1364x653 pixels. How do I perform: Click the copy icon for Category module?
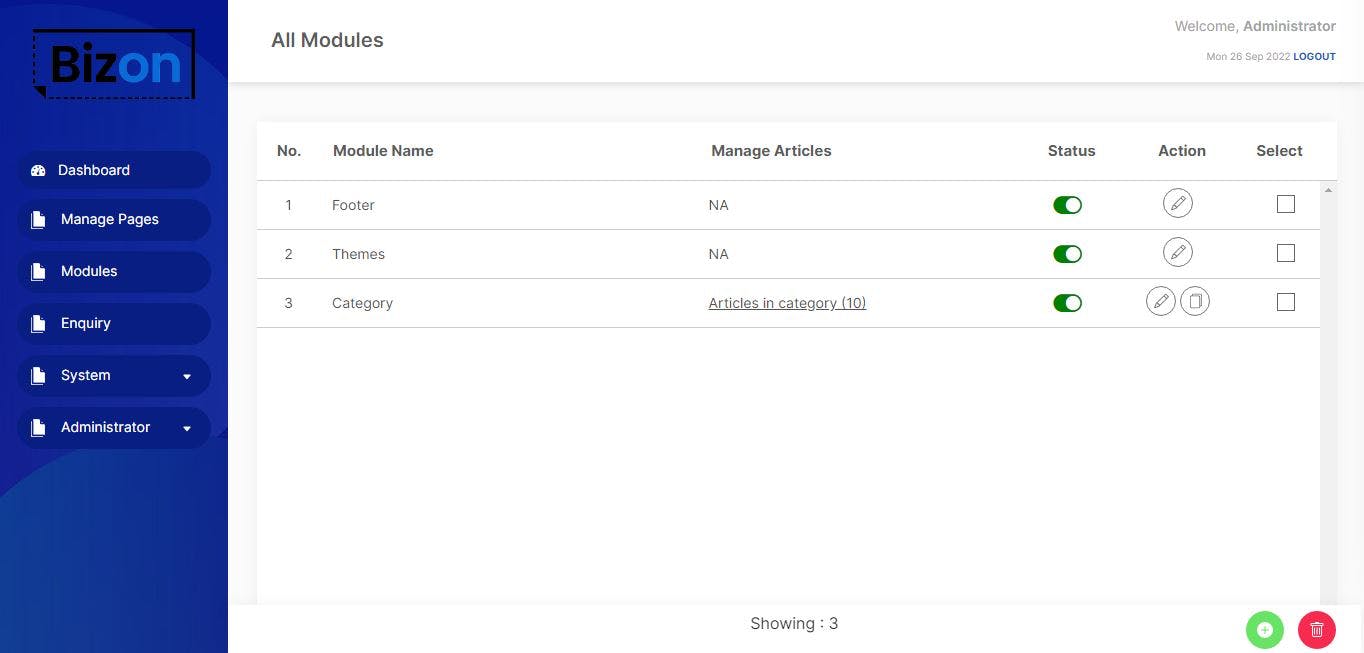pos(1195,302)
